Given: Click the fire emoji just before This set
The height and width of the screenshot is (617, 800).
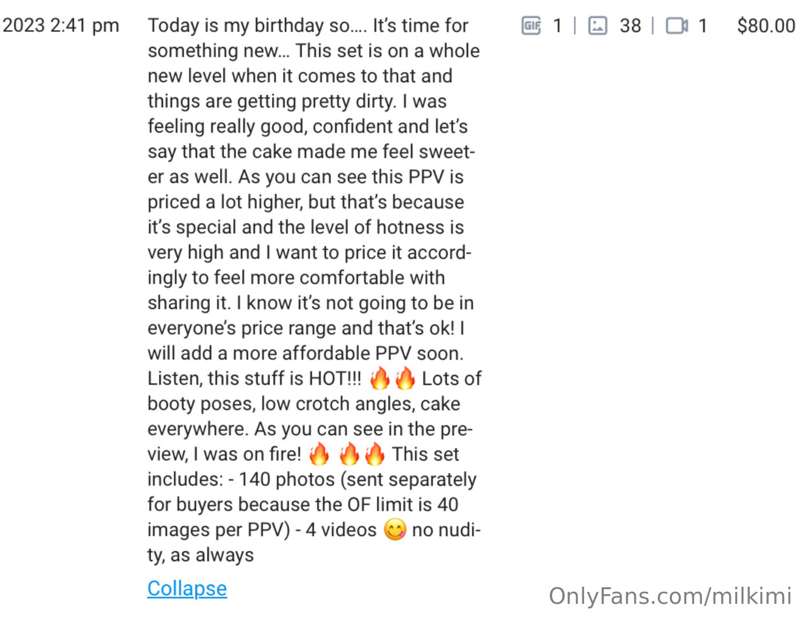Looking at the screenshot, I should (x=375, y=454).
